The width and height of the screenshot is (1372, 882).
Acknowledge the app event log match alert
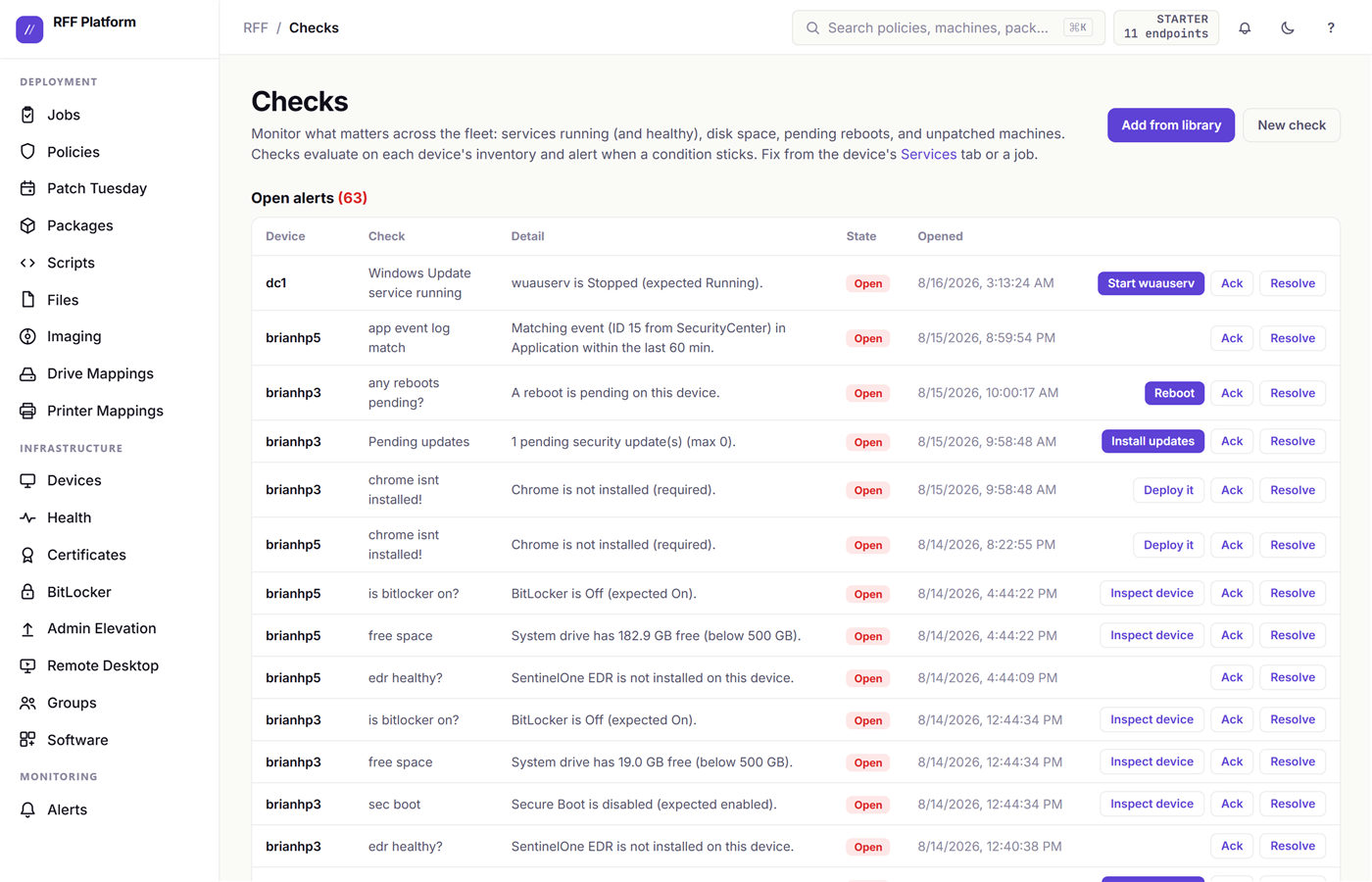1232,338
